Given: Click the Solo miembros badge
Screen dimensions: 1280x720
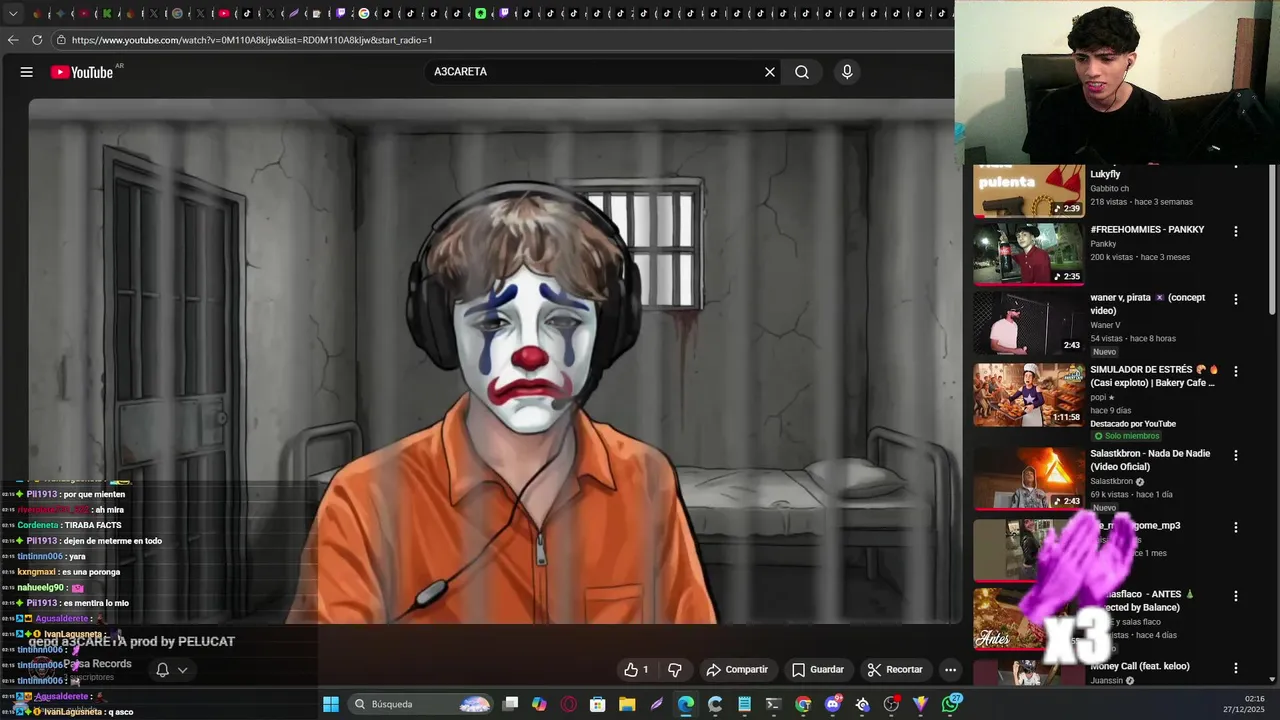Looking at the screenshot, I should pos(1127,436).
